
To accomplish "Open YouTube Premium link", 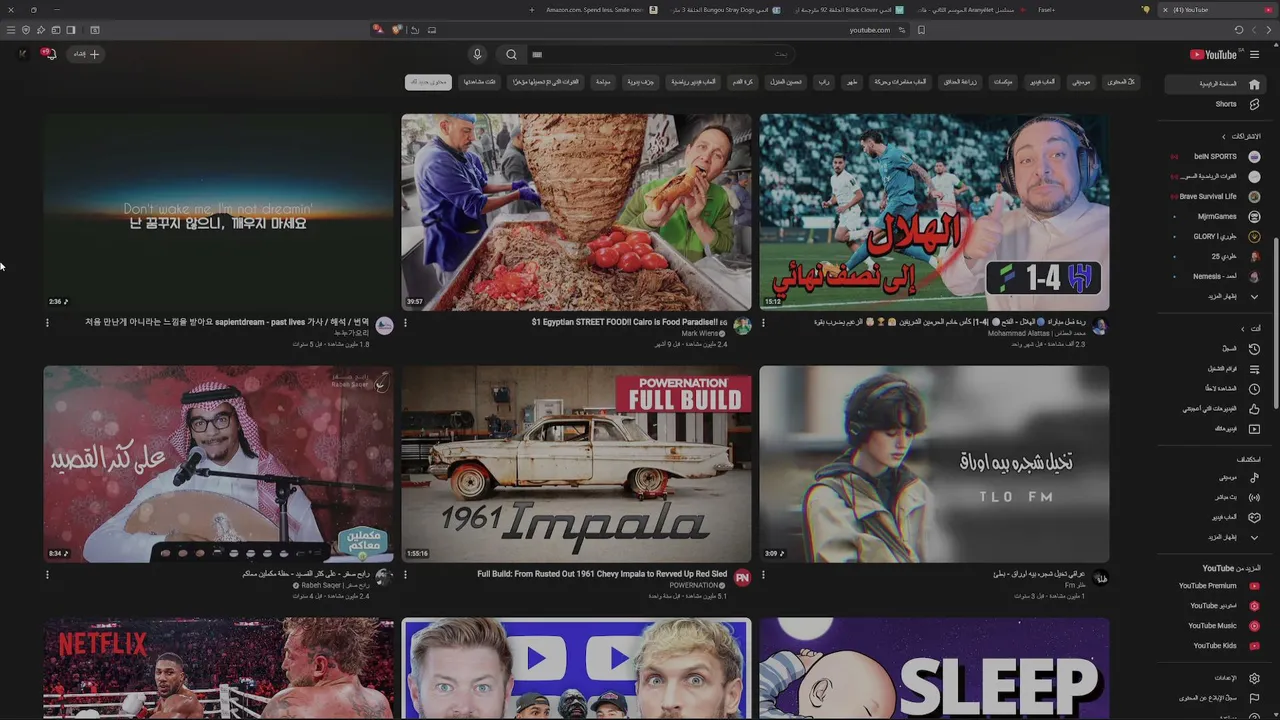I will 1216,586.
